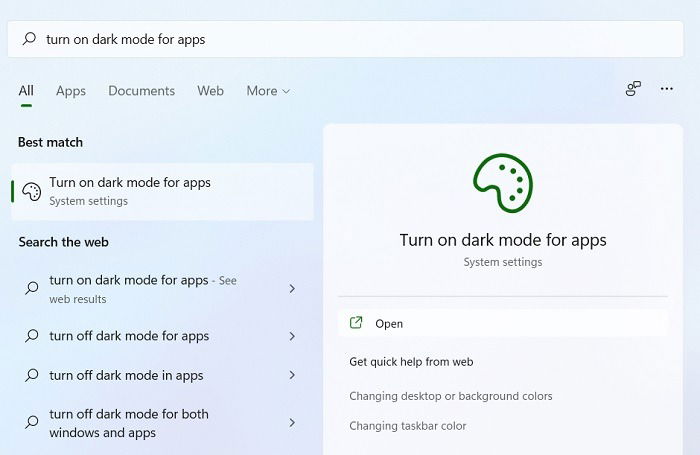This screenshot has width=700, height=455.
Task: Expand arrow for 'turn on dark mode for apps' web result
Action: (x=292, y=288)
